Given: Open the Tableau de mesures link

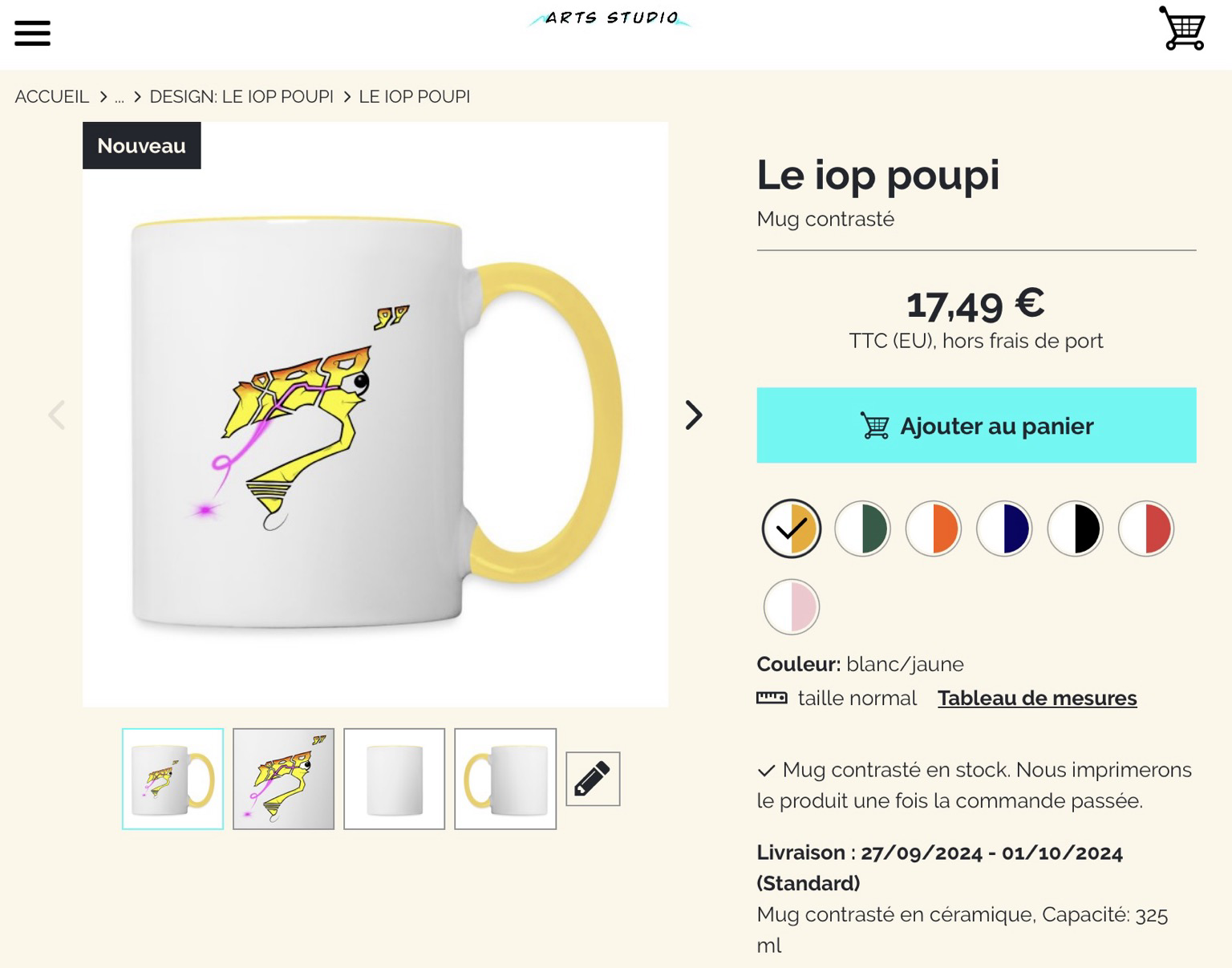Looking at the screenshot, I should 1037,698.
